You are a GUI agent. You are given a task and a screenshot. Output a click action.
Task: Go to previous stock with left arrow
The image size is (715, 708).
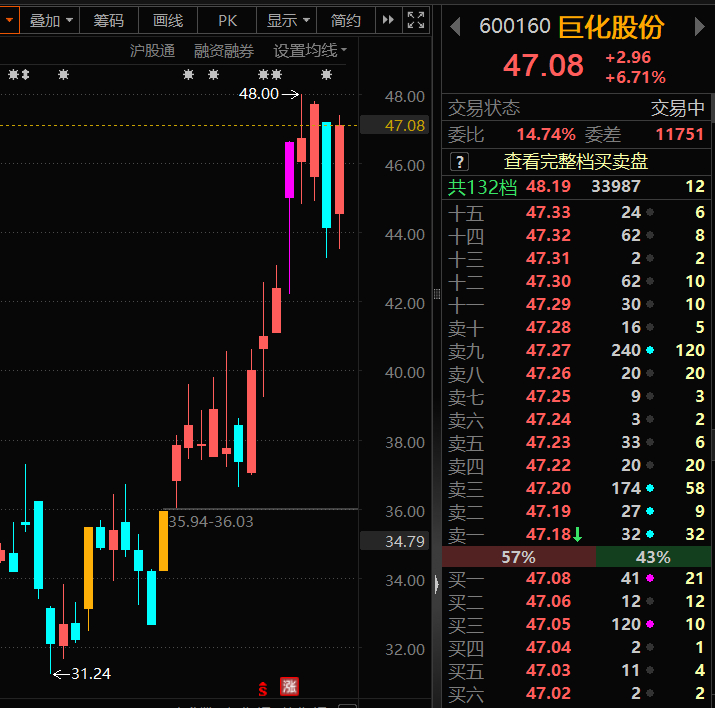pyautogui.click(x=455, y=26)
